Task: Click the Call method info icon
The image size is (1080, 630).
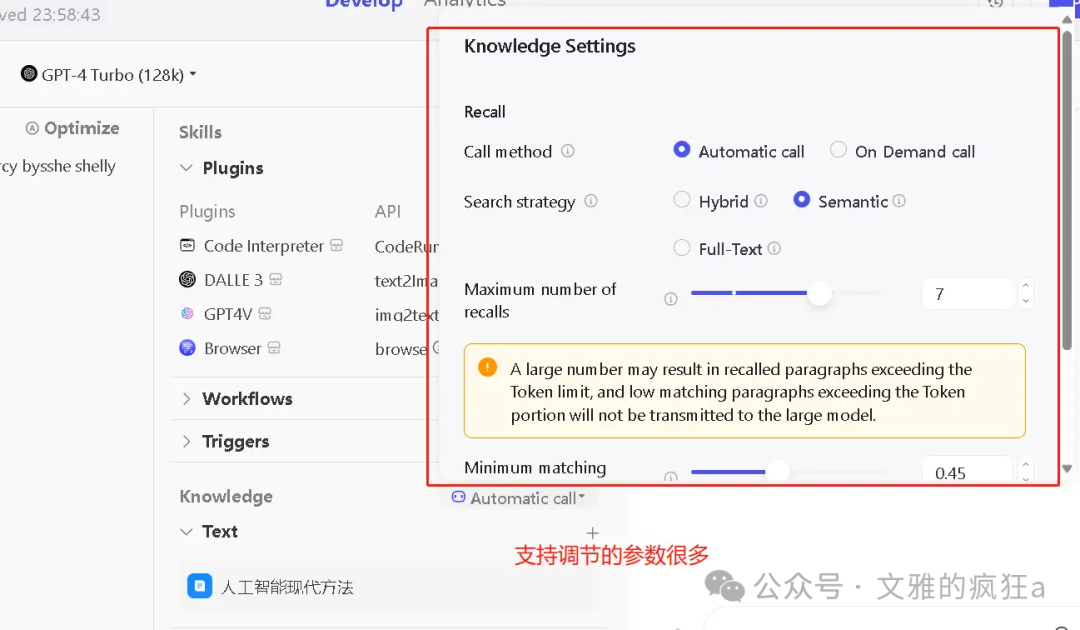Action: [x=568, y=151]
